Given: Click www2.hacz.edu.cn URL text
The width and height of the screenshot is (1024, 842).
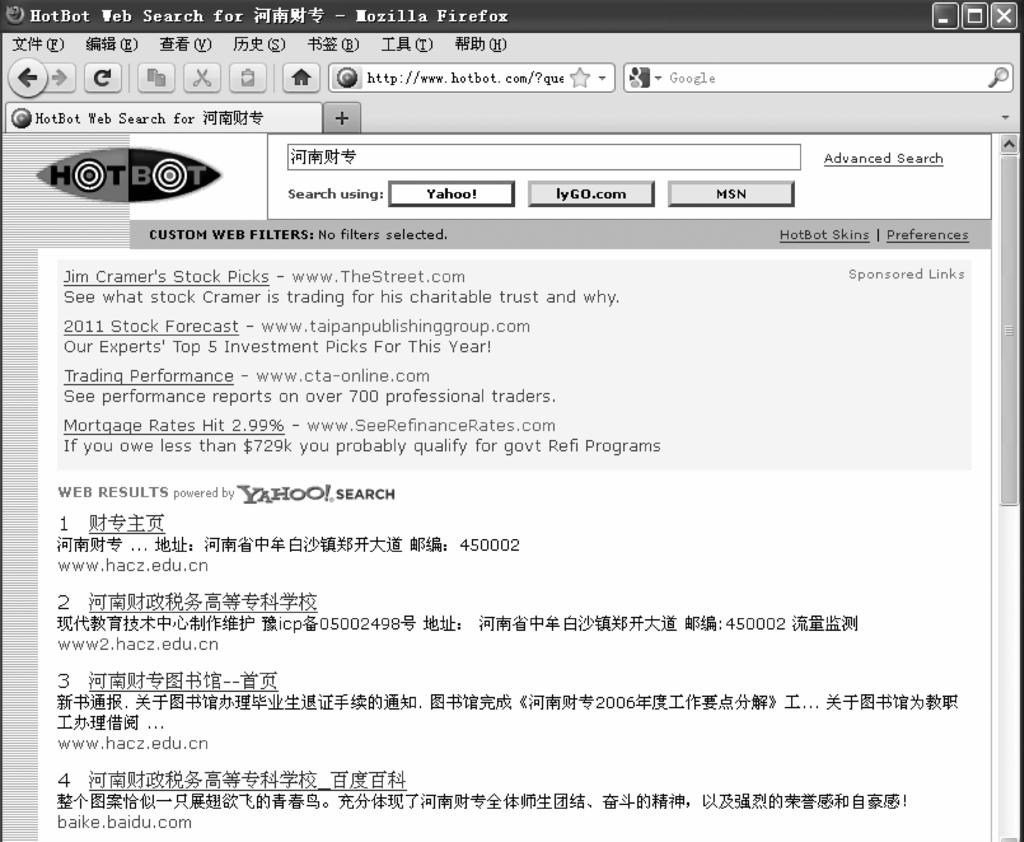Looking at the screenshot, I should click(x=138, y=645).
